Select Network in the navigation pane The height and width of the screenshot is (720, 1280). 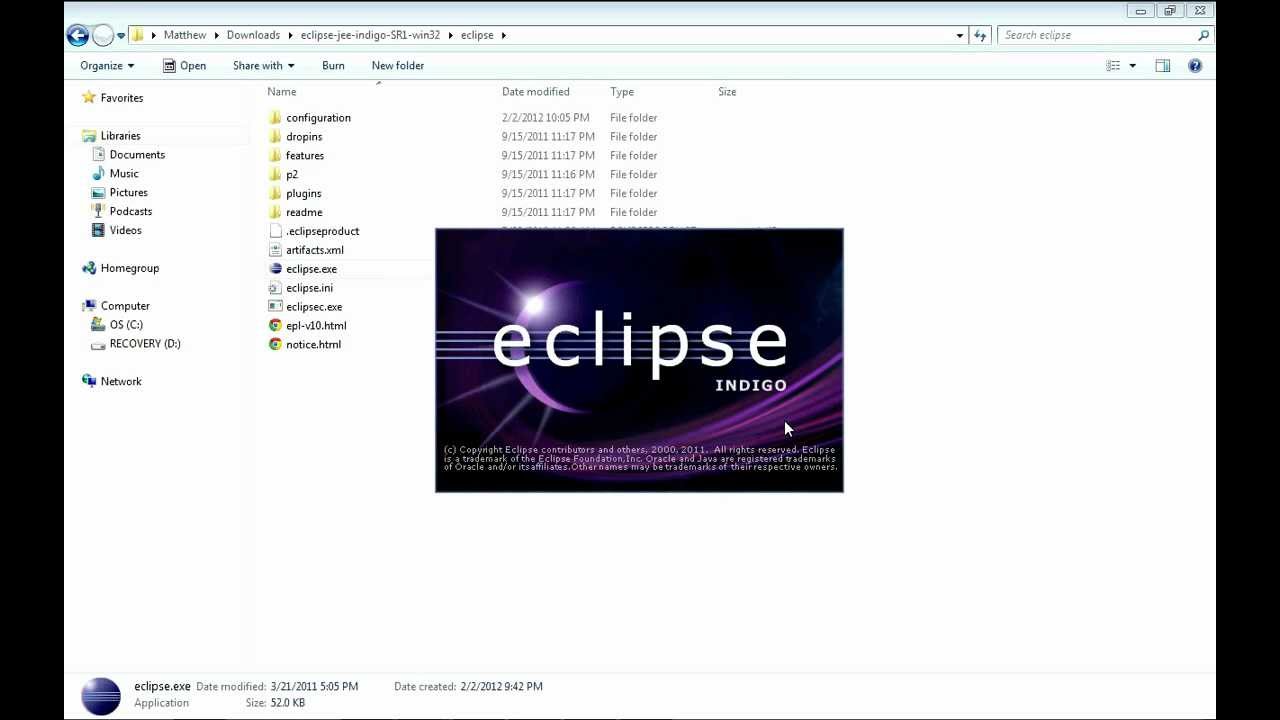[x=121, y=382]
